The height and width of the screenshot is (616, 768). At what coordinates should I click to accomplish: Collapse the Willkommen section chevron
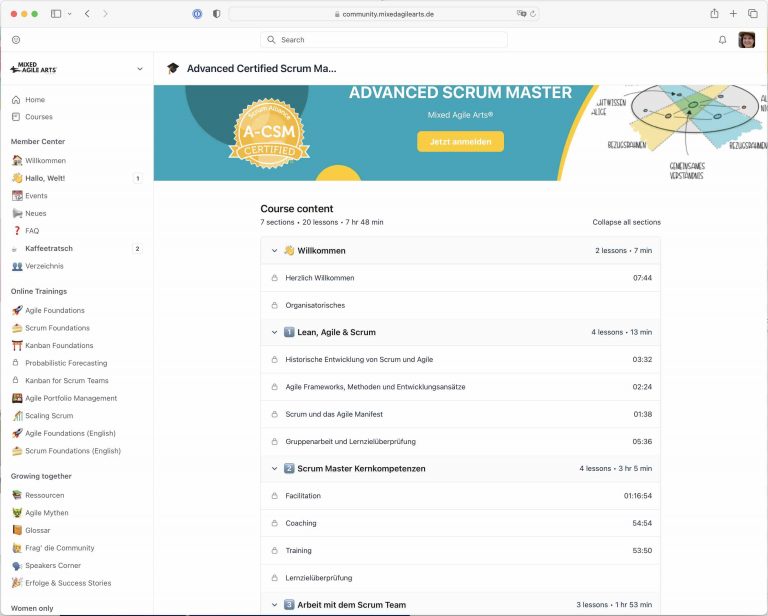click(x=274, y=250)
